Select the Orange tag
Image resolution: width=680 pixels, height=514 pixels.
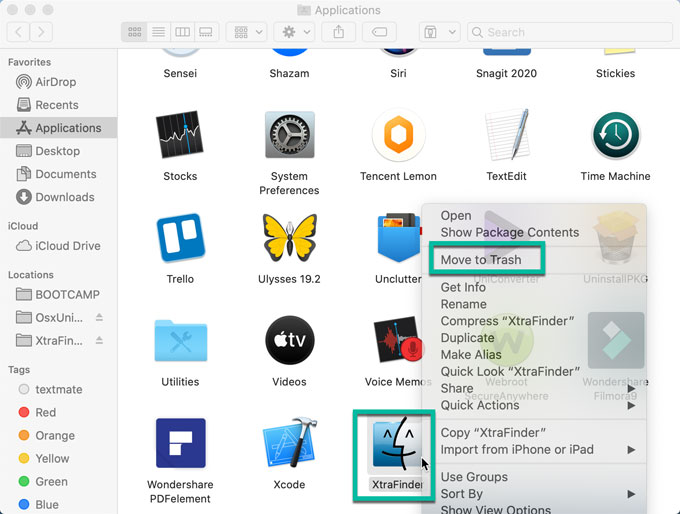[59, 435]
